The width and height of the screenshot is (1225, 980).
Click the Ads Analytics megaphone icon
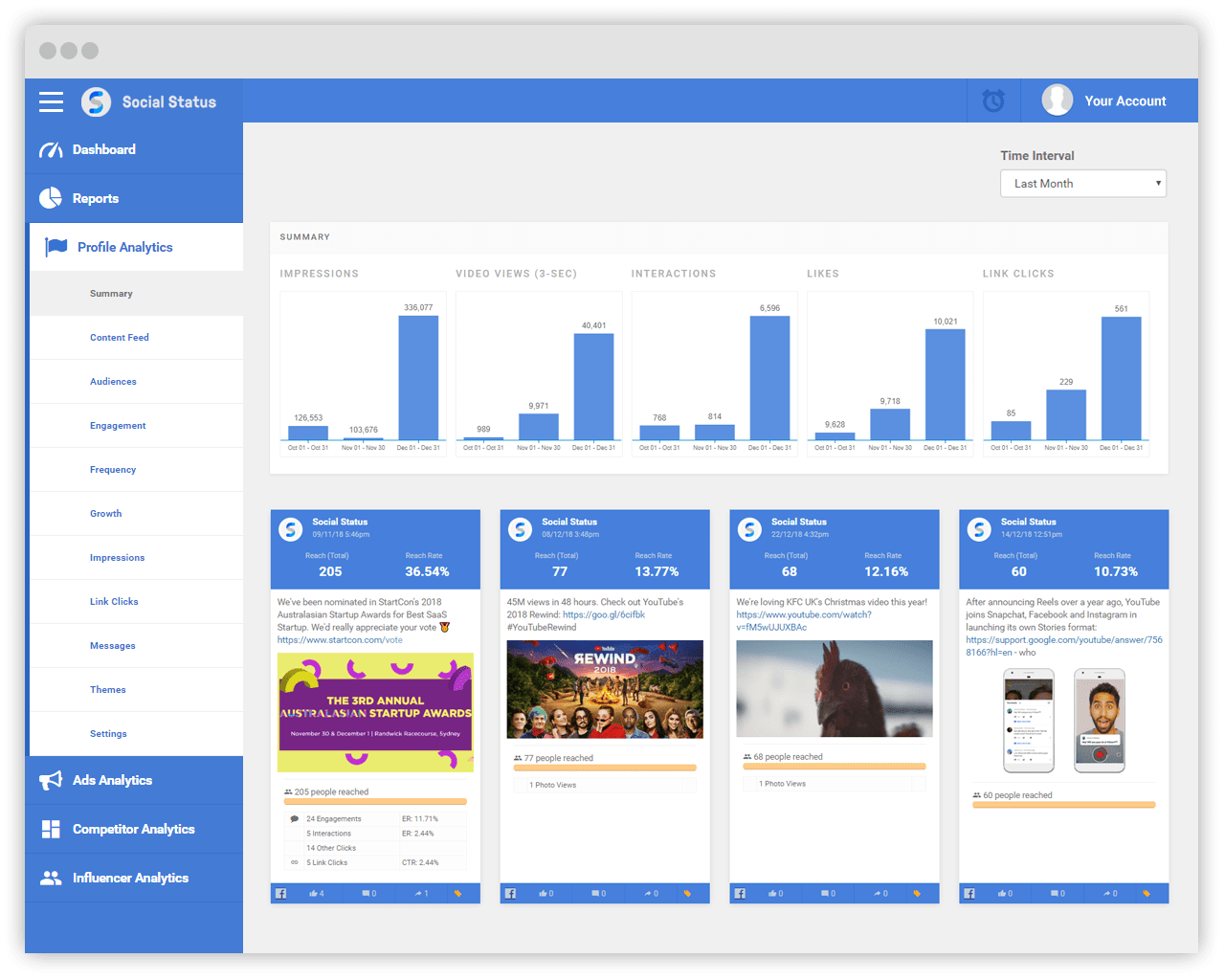[51, 781]
